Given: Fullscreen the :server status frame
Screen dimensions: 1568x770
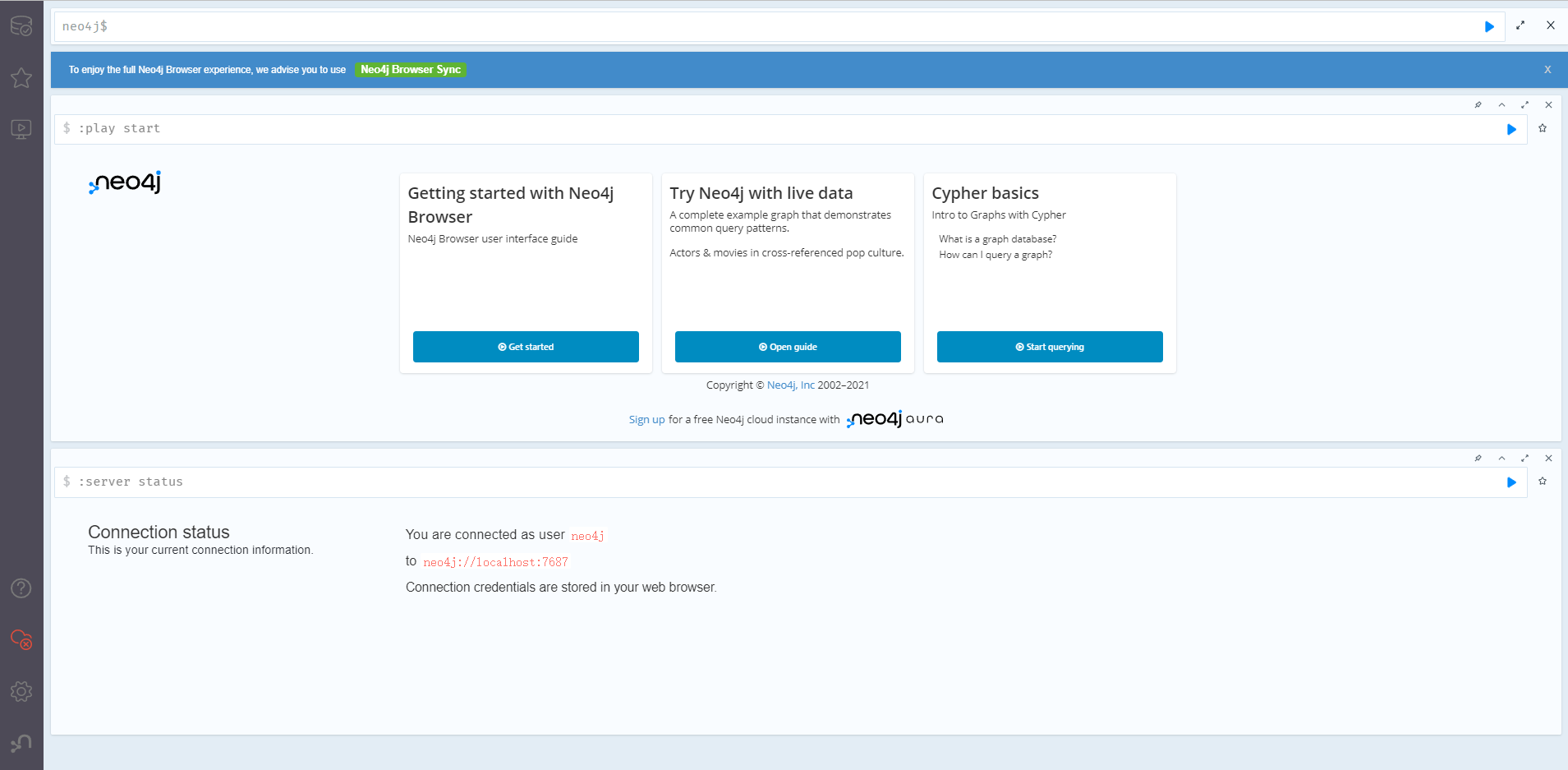Looking at the screenshot, I should click(1525, 458).
